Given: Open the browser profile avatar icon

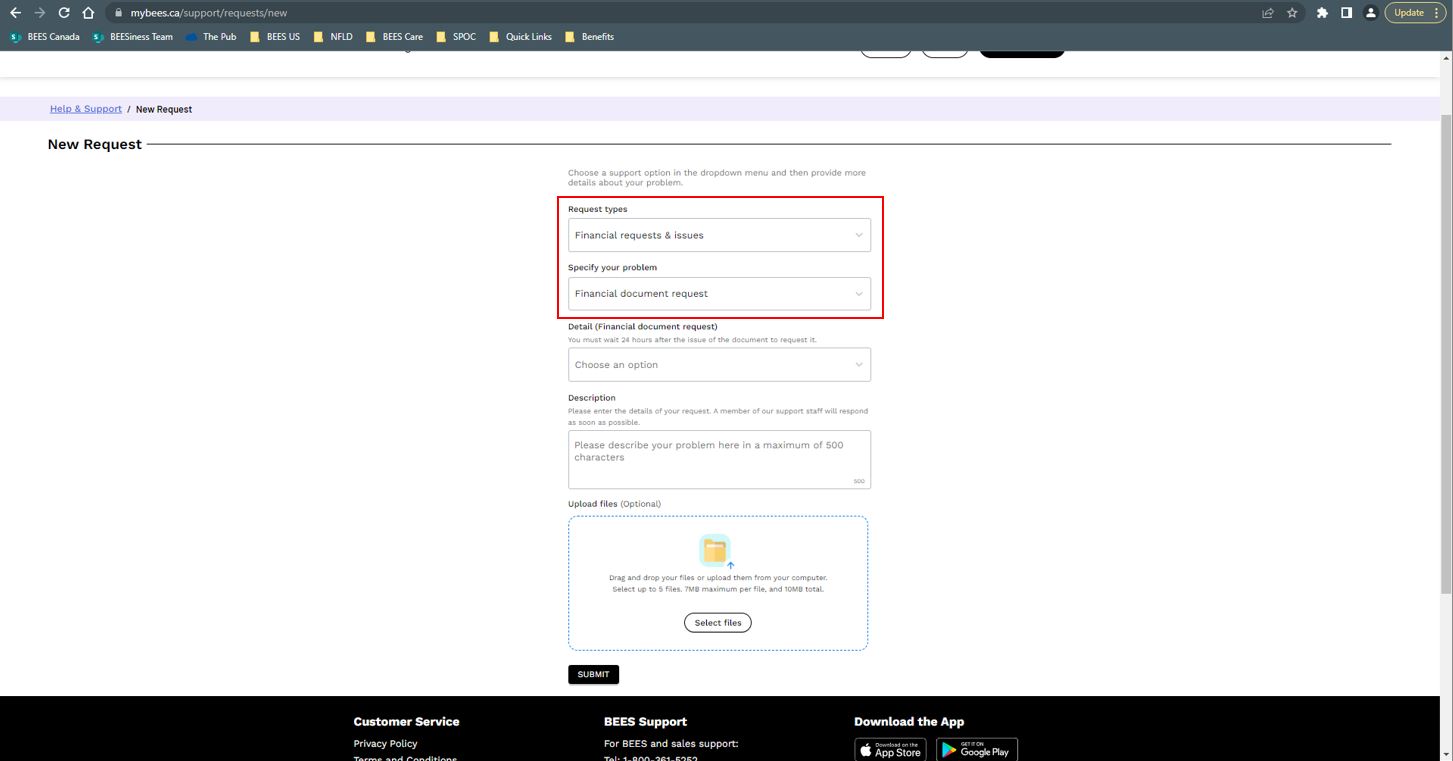Looking at the screenshot, I should point(1371,13).
